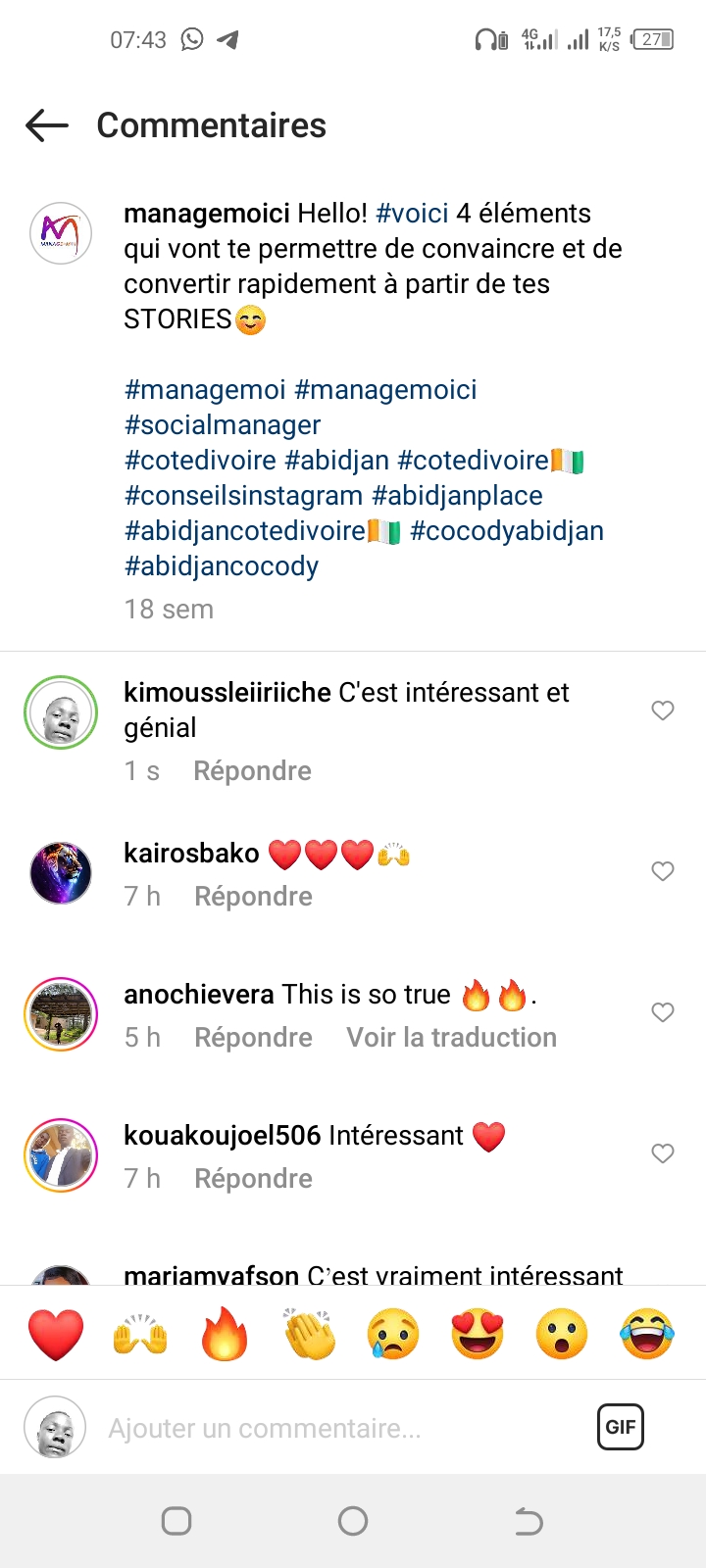Like anochievera's comment with heart

click(663, 1012)
